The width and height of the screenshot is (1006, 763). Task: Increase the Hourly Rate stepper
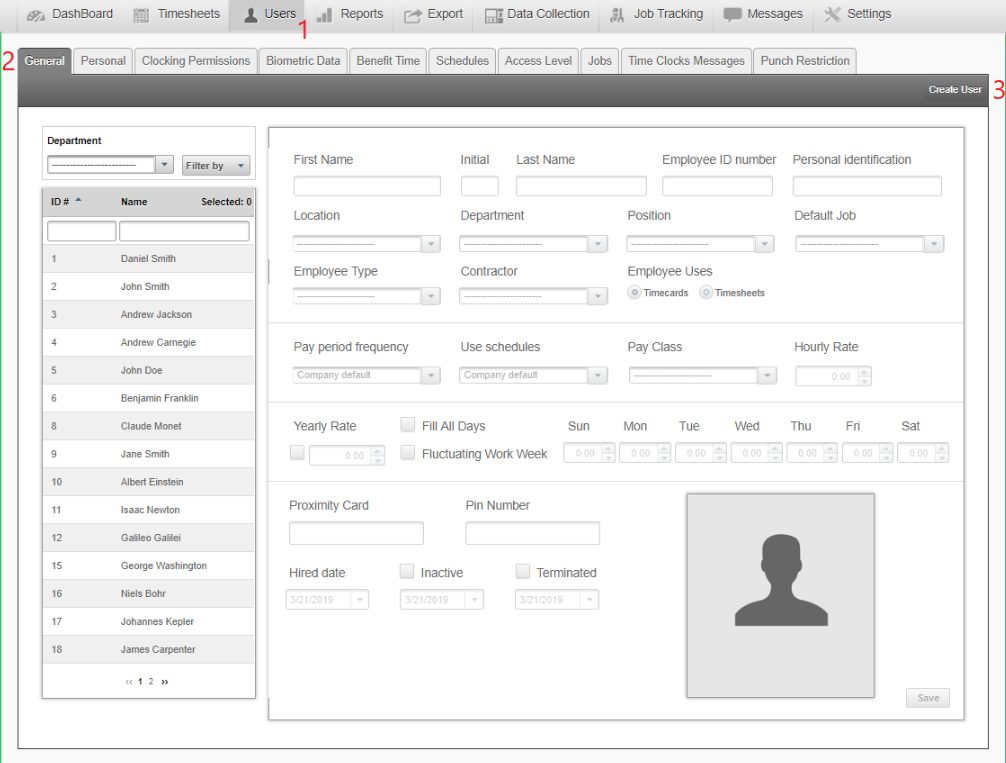pos(865,372)
